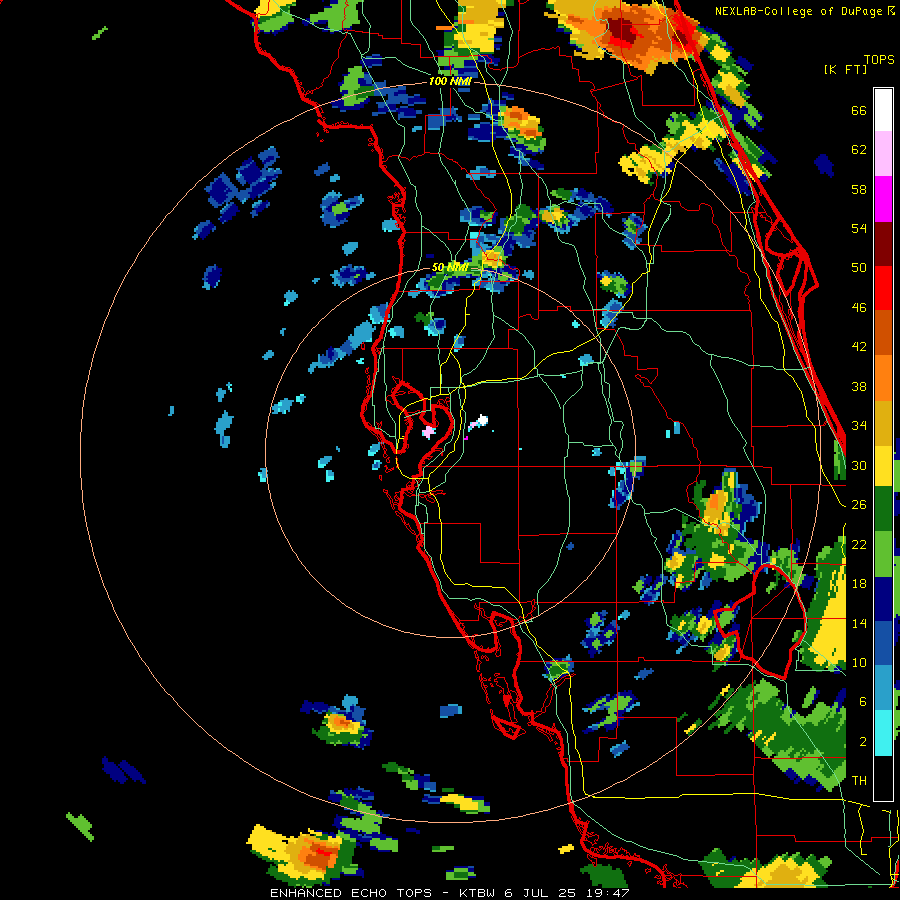
Task: Click the light green legend swatch near 22
Action: pos(883,553)
